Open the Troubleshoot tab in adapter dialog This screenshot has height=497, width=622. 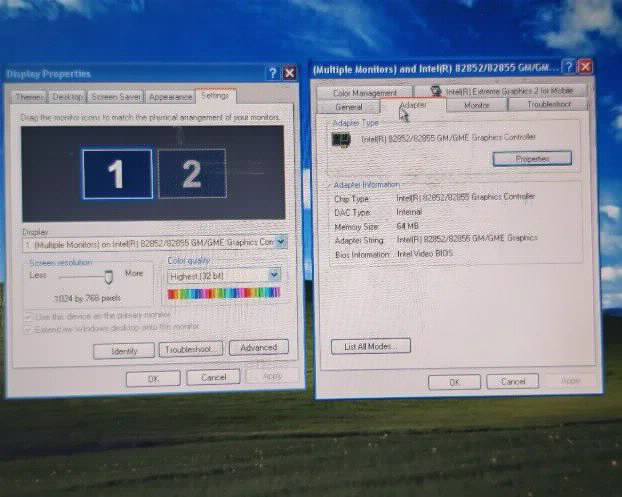click(549, 104)
